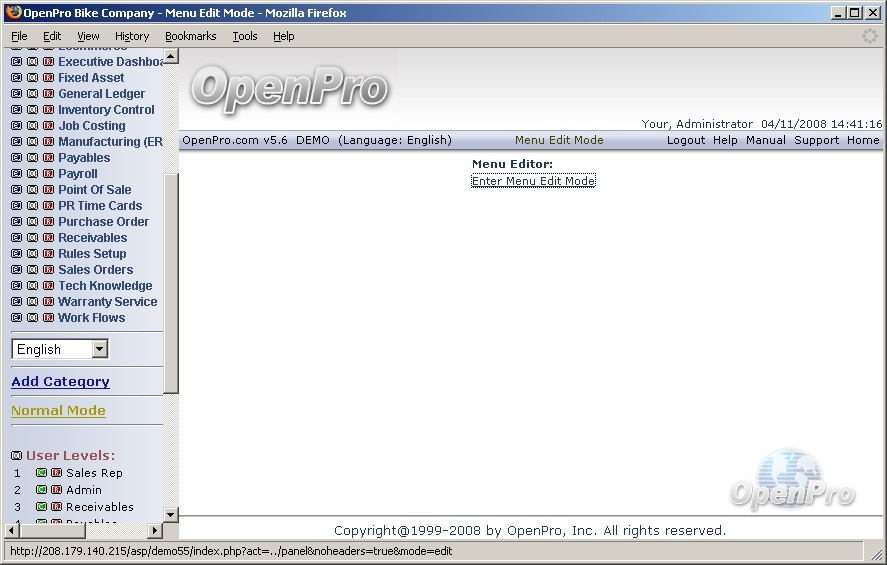
Task: Click the sidebar vertical scrollbar down arrow
Action: (170, 515)
